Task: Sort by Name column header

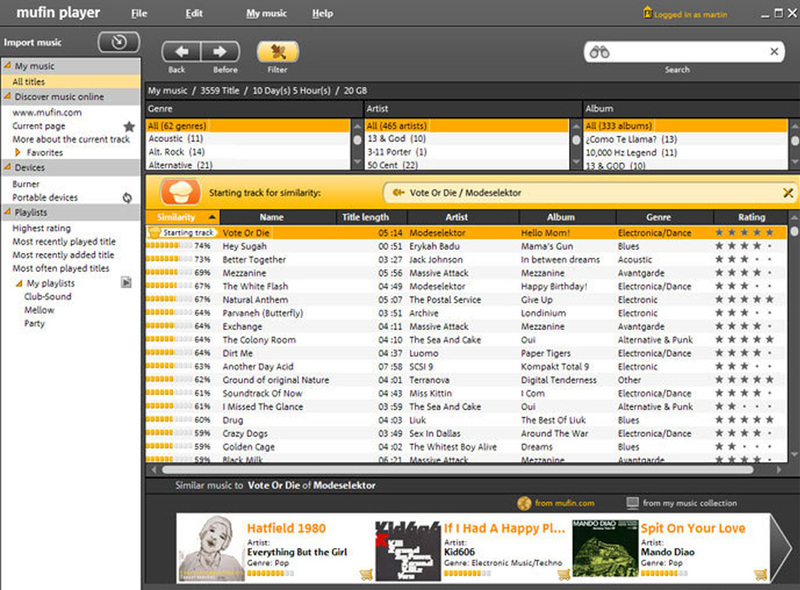Action: (279, 217)
